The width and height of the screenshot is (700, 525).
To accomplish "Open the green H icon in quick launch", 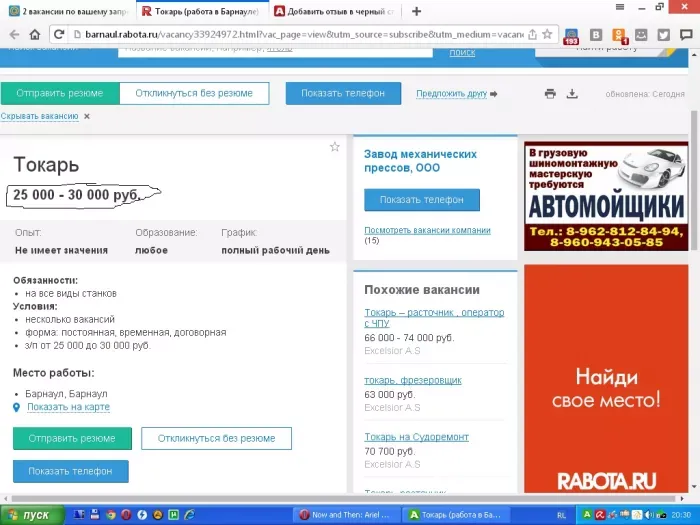I will click(x=174, y=515).
